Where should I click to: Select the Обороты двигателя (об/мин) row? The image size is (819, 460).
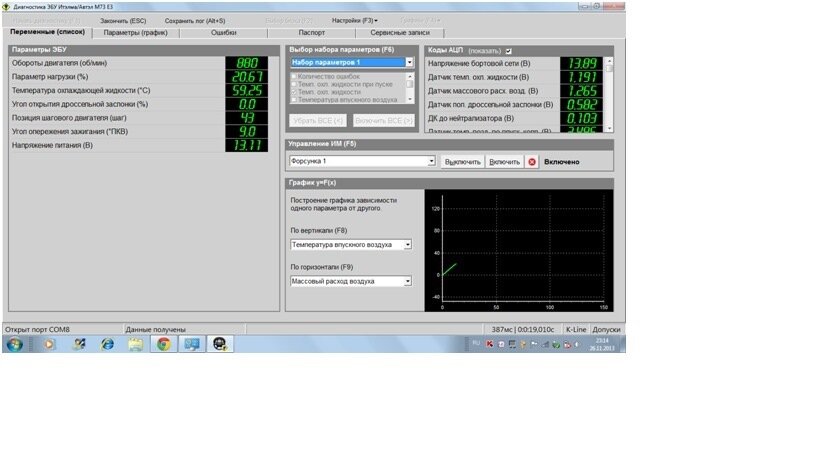coord(140,63)
